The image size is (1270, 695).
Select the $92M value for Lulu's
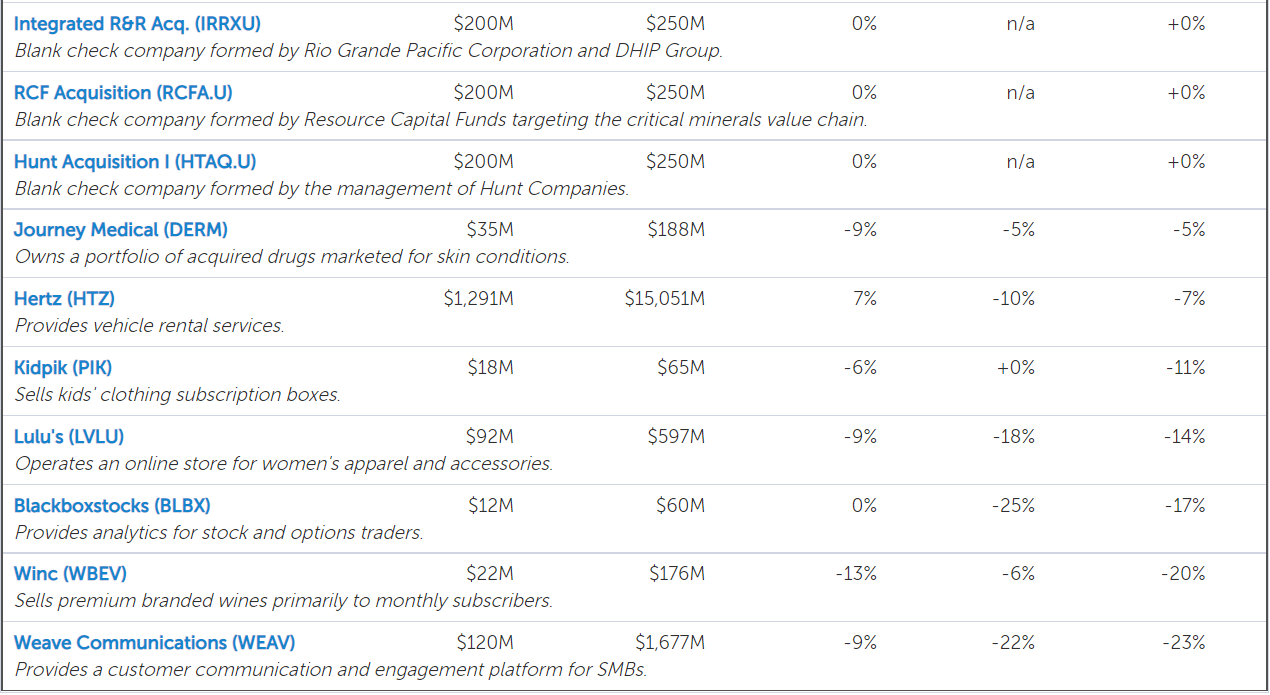[x=490, y=437]
